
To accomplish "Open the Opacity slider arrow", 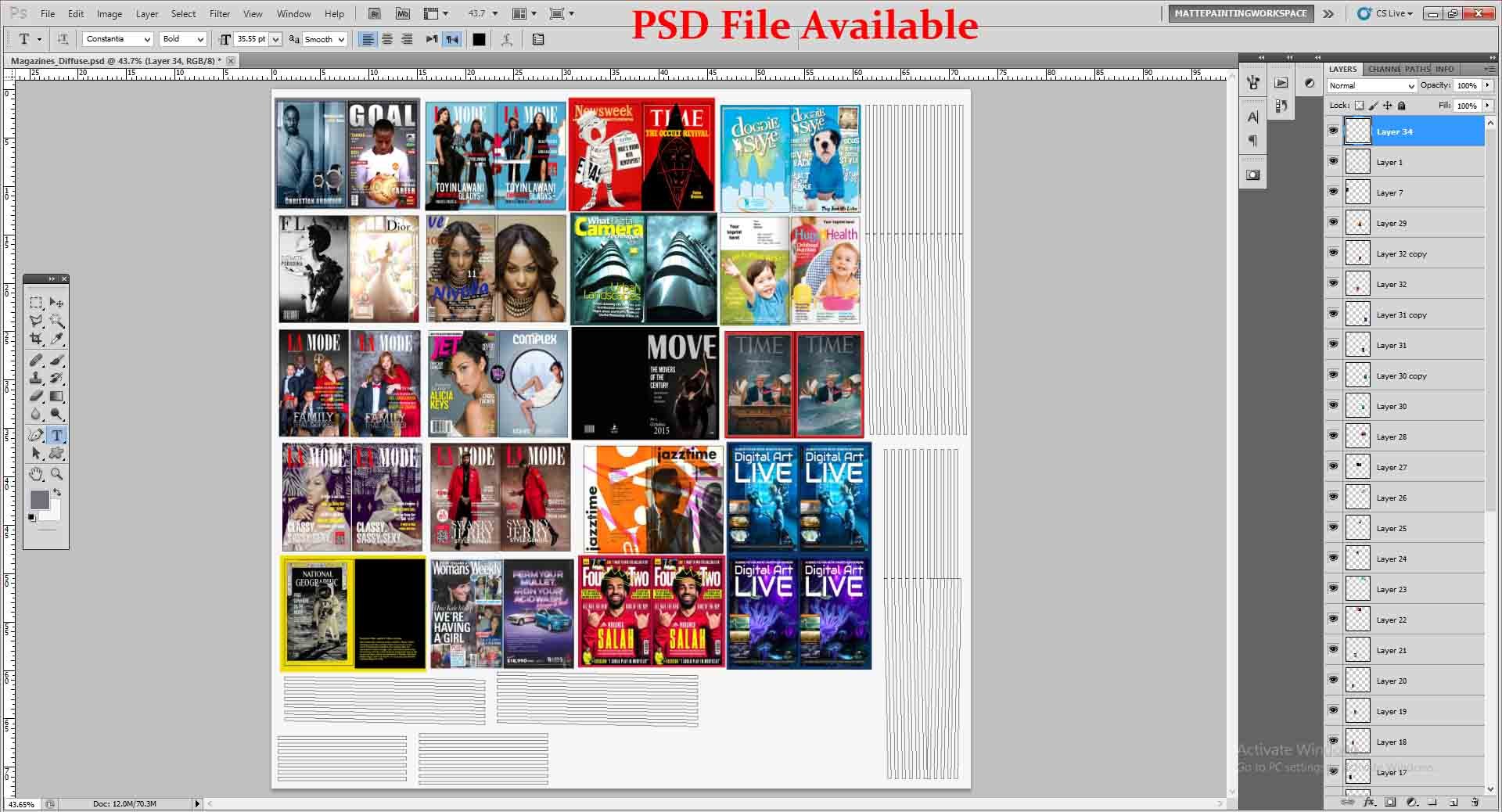I will coord(1488,85).
